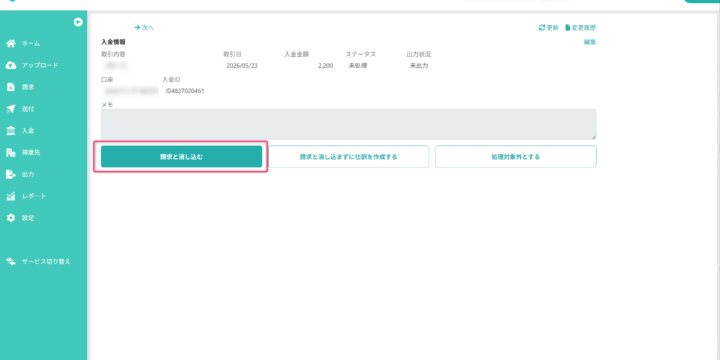Click the deposit amount 2,200
Image resolution: width=720 pixels, height=360 pixels.
[326, 66]
